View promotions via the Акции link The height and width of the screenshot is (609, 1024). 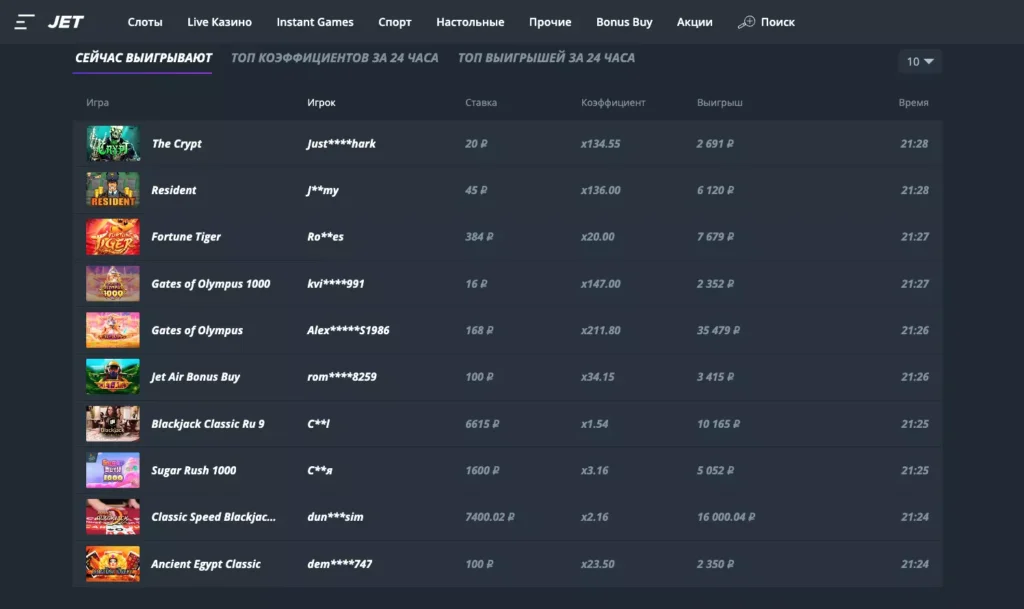coord(695,21)
